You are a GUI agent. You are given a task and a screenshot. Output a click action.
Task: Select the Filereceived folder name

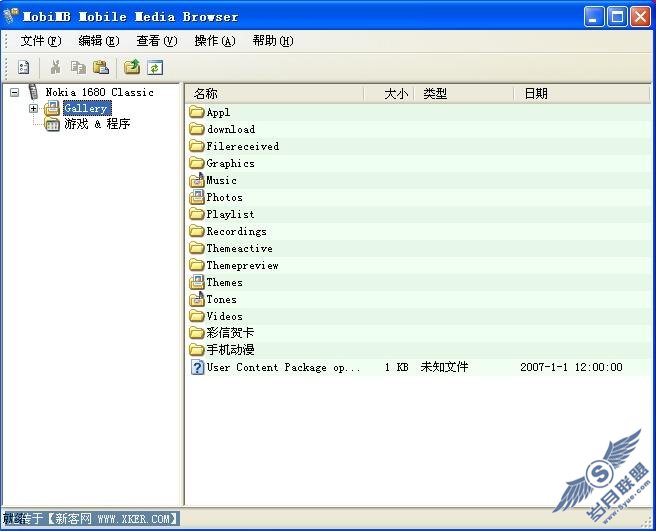(x=243, y=146)
